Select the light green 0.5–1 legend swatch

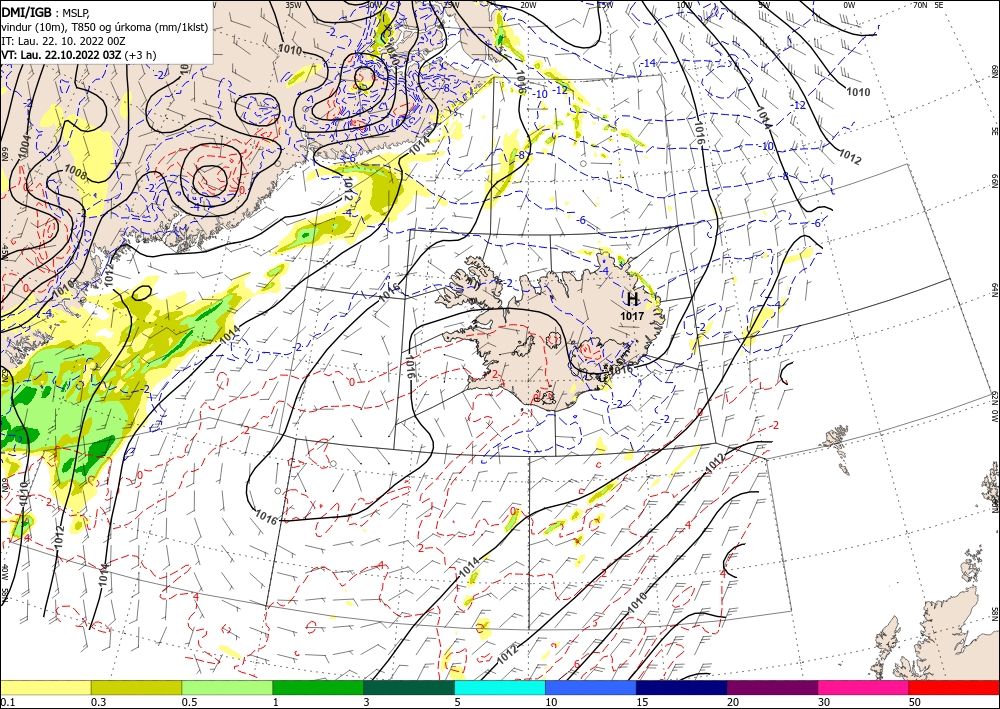(227, 687)
